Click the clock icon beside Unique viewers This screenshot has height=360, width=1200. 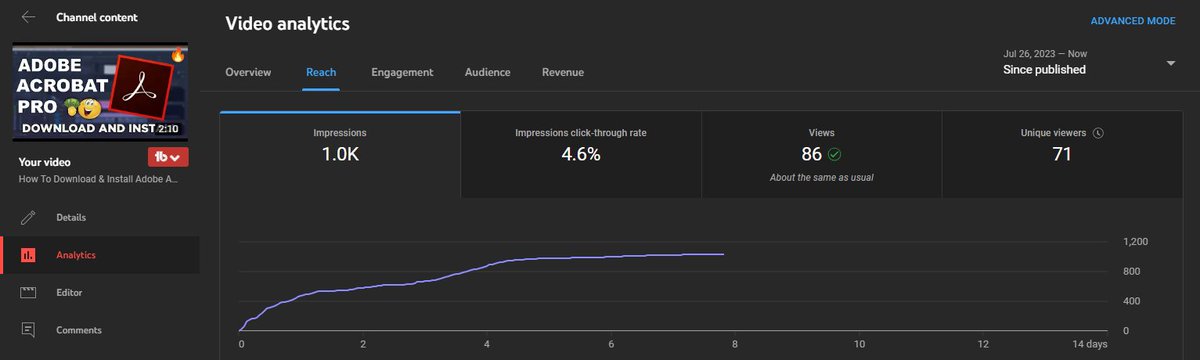1098,133
